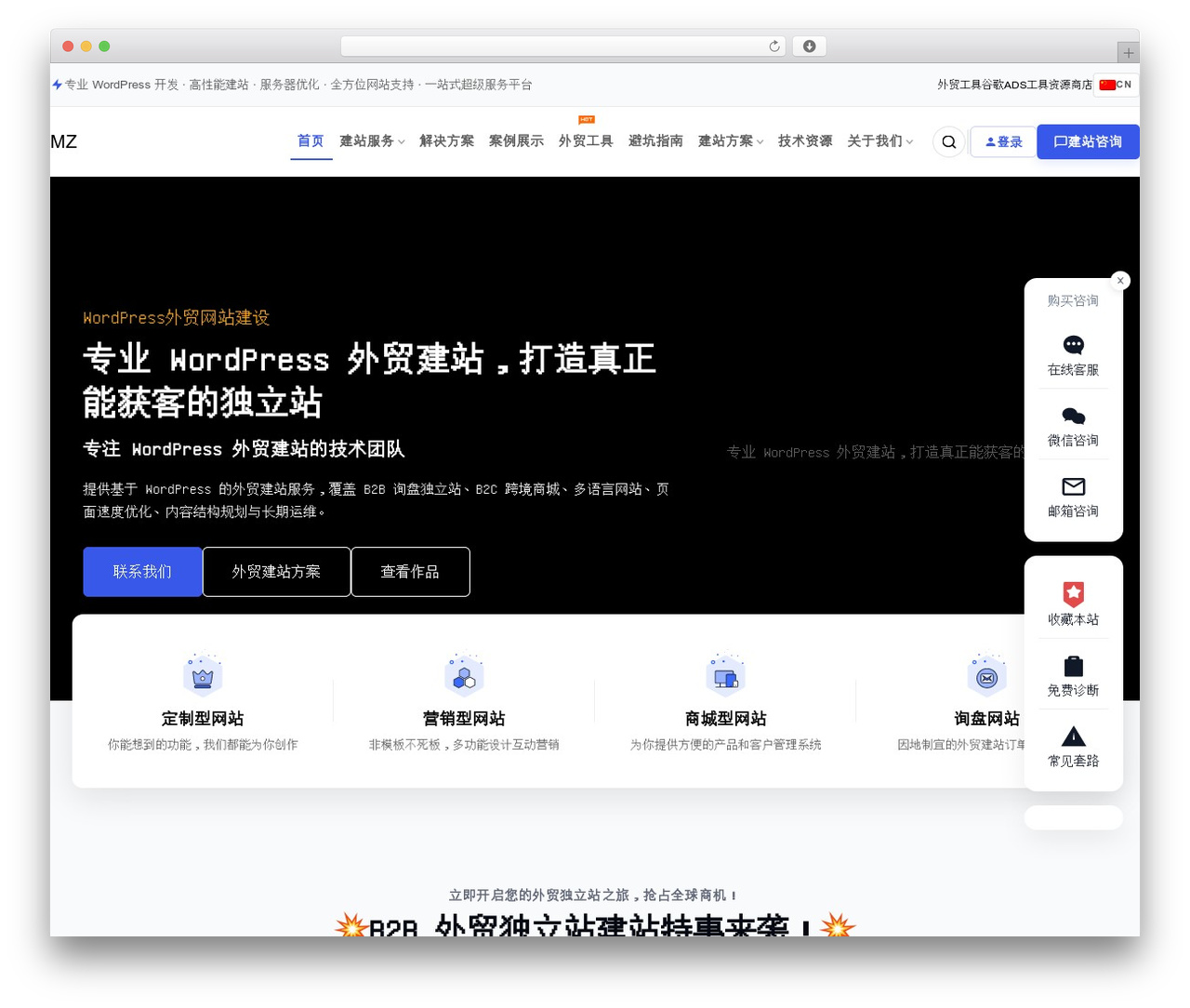Viewport: 1190px width, 1008px height.
Task: Click the 在线客服 chat bubble icon
Action: point(1074,345)
